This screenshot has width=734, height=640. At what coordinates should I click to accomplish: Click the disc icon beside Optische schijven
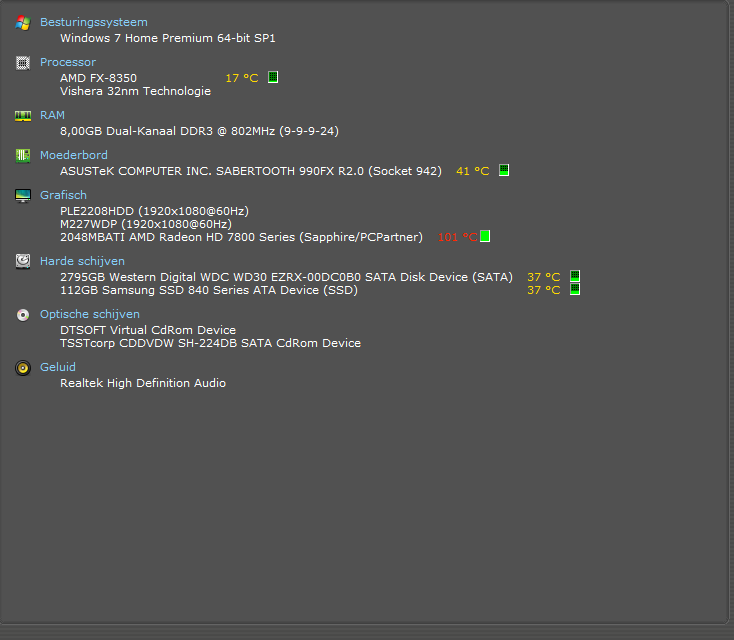point(22,315)
